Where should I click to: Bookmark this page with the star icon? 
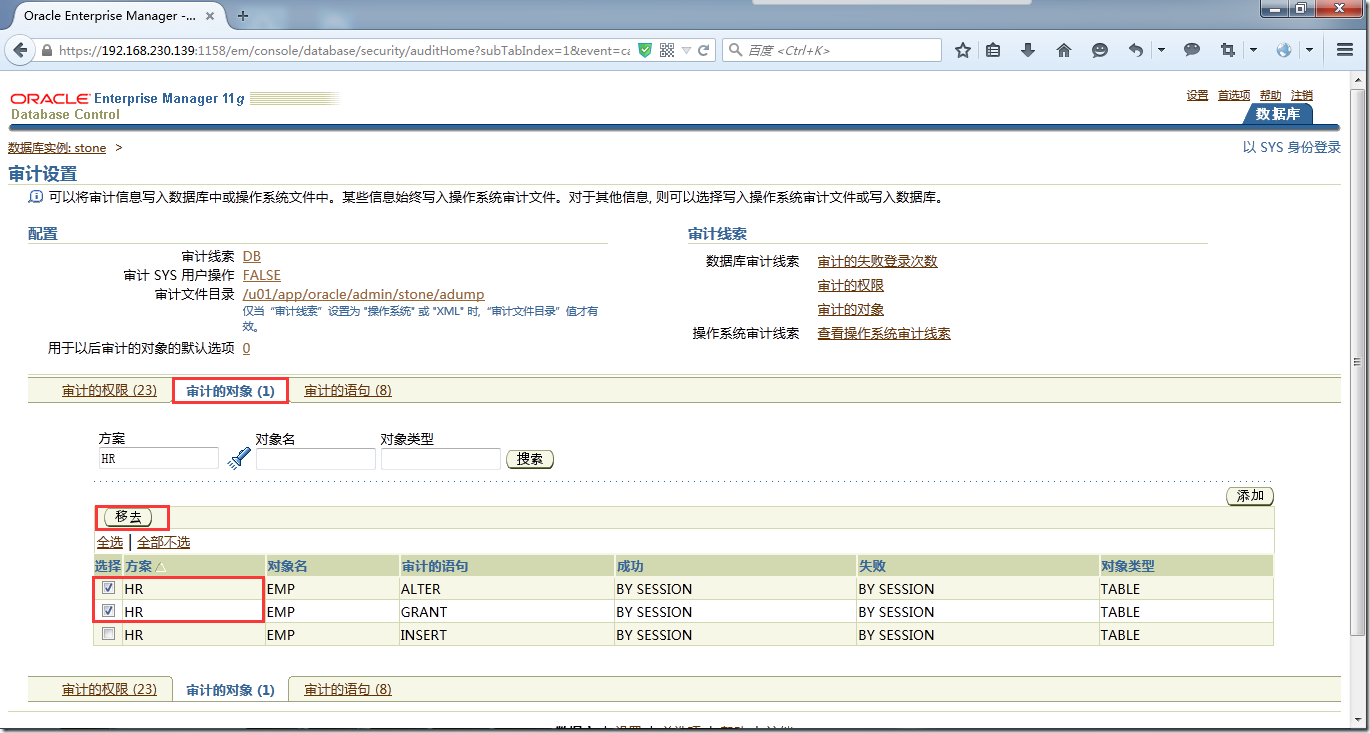pyautogui.click(x=963, y=50)
